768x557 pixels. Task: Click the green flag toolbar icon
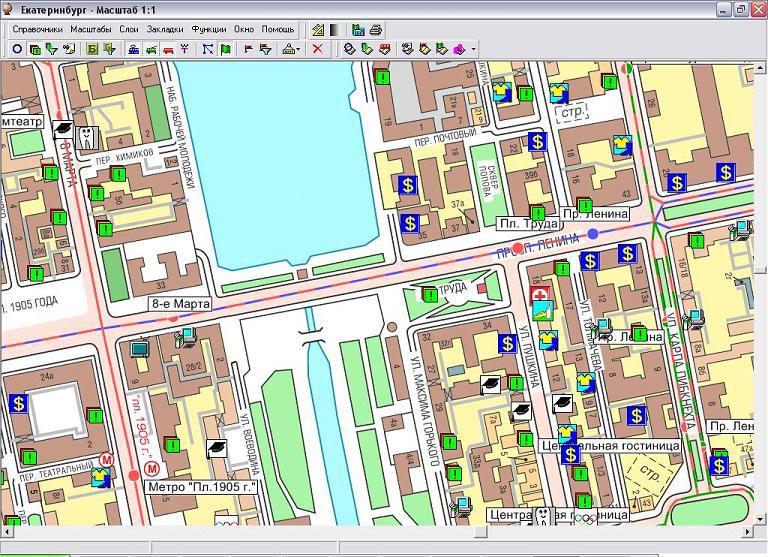pyautogui.click(x=225, y=48)
